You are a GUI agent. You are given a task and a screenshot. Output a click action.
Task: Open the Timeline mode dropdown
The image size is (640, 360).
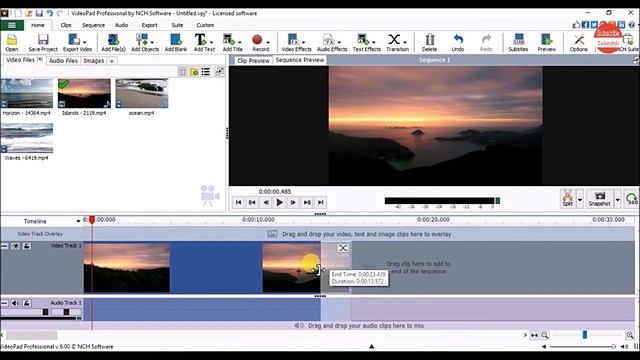[78, 221]
